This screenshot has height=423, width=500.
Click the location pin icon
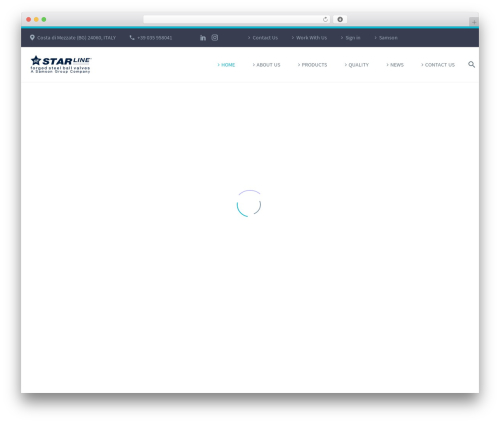[32, 38]
